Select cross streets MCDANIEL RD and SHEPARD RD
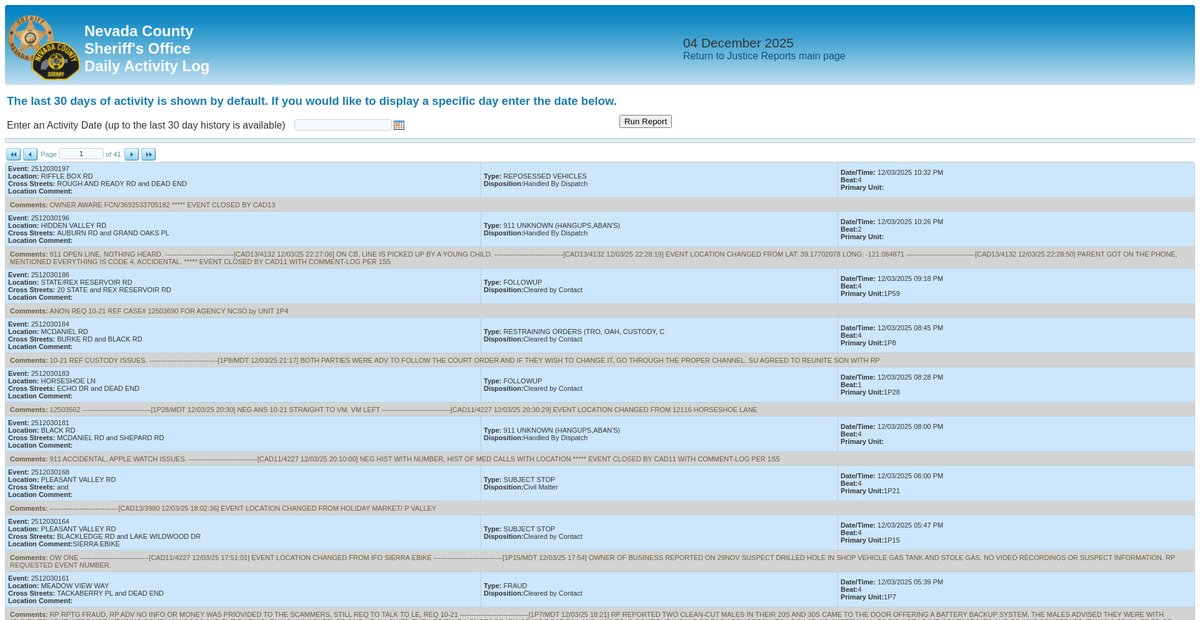The width and height of the screenshot is (1200, 620). pos(110,438)
